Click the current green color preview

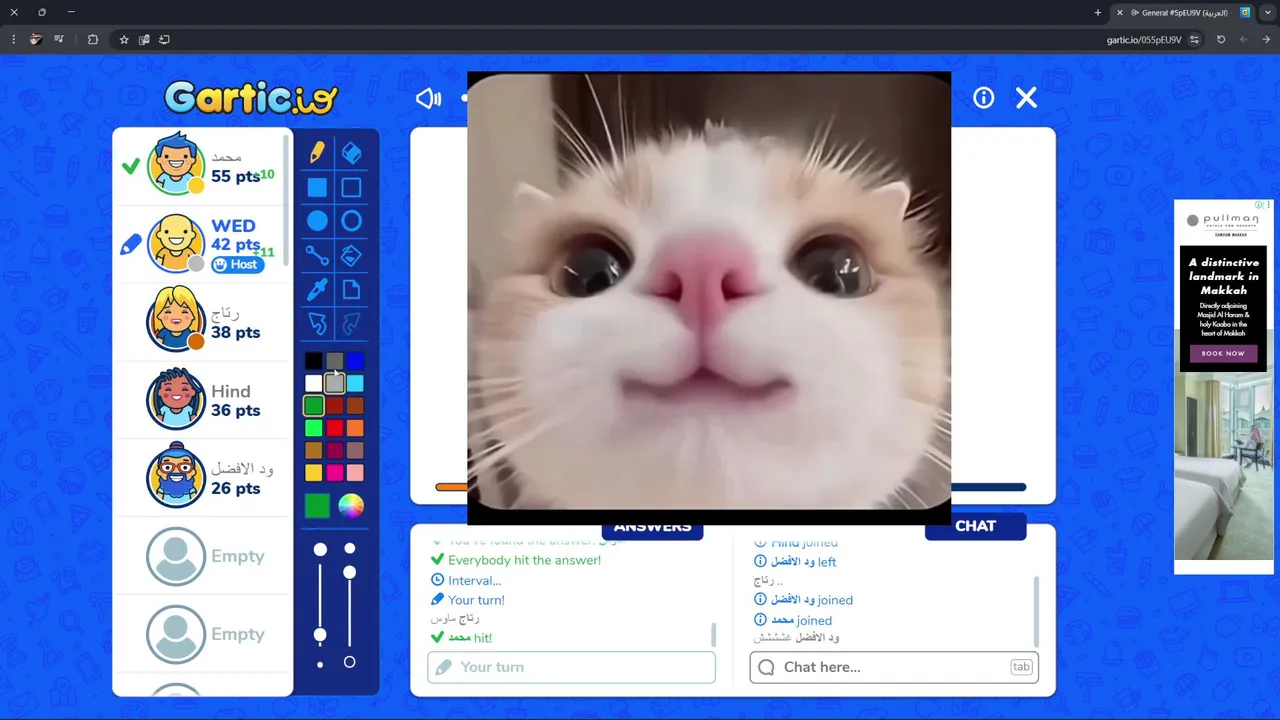(317, 506)
